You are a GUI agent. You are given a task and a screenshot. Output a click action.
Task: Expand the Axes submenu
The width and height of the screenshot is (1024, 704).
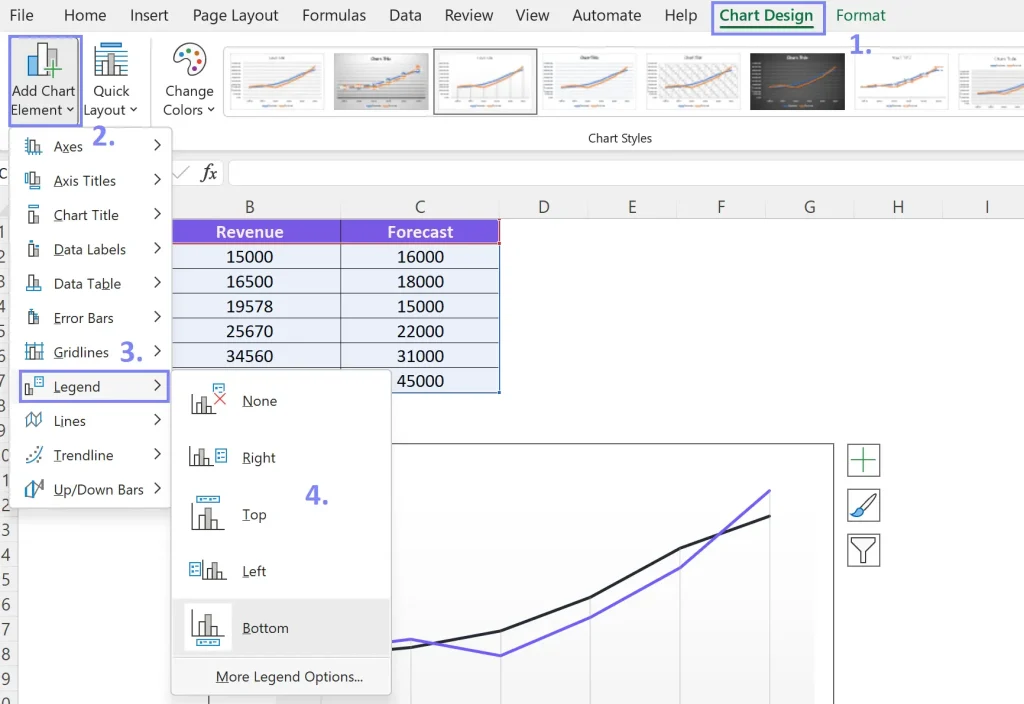tap(67, 146)
